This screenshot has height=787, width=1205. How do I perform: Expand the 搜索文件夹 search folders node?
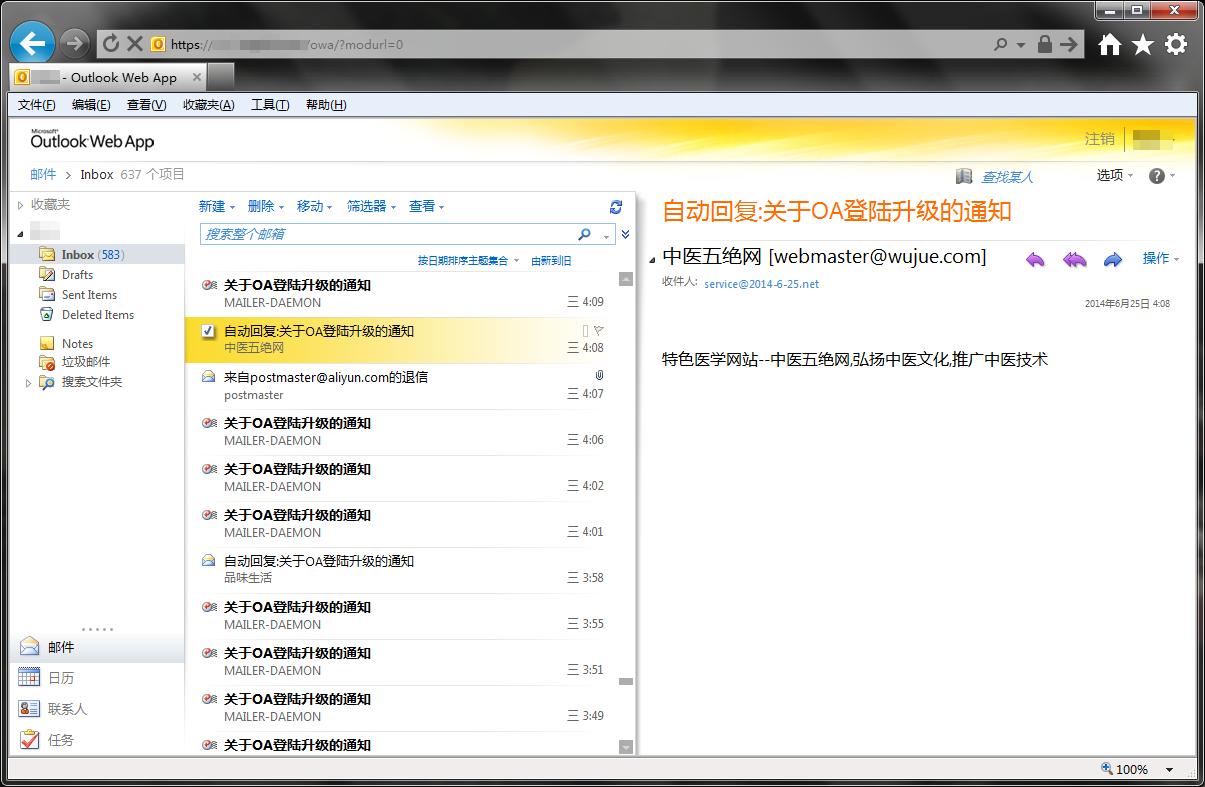tap(28, 382)
